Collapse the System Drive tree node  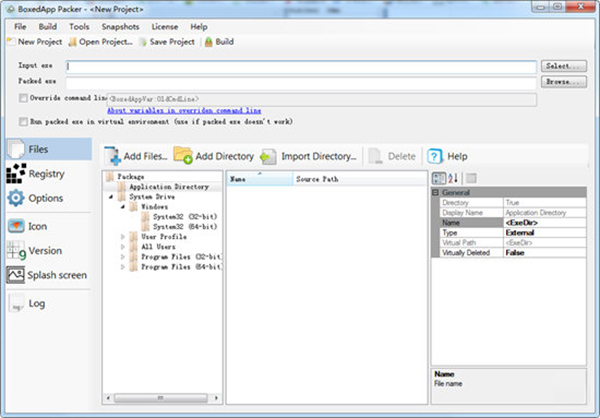pyautogui.click(x=108, y=197)
